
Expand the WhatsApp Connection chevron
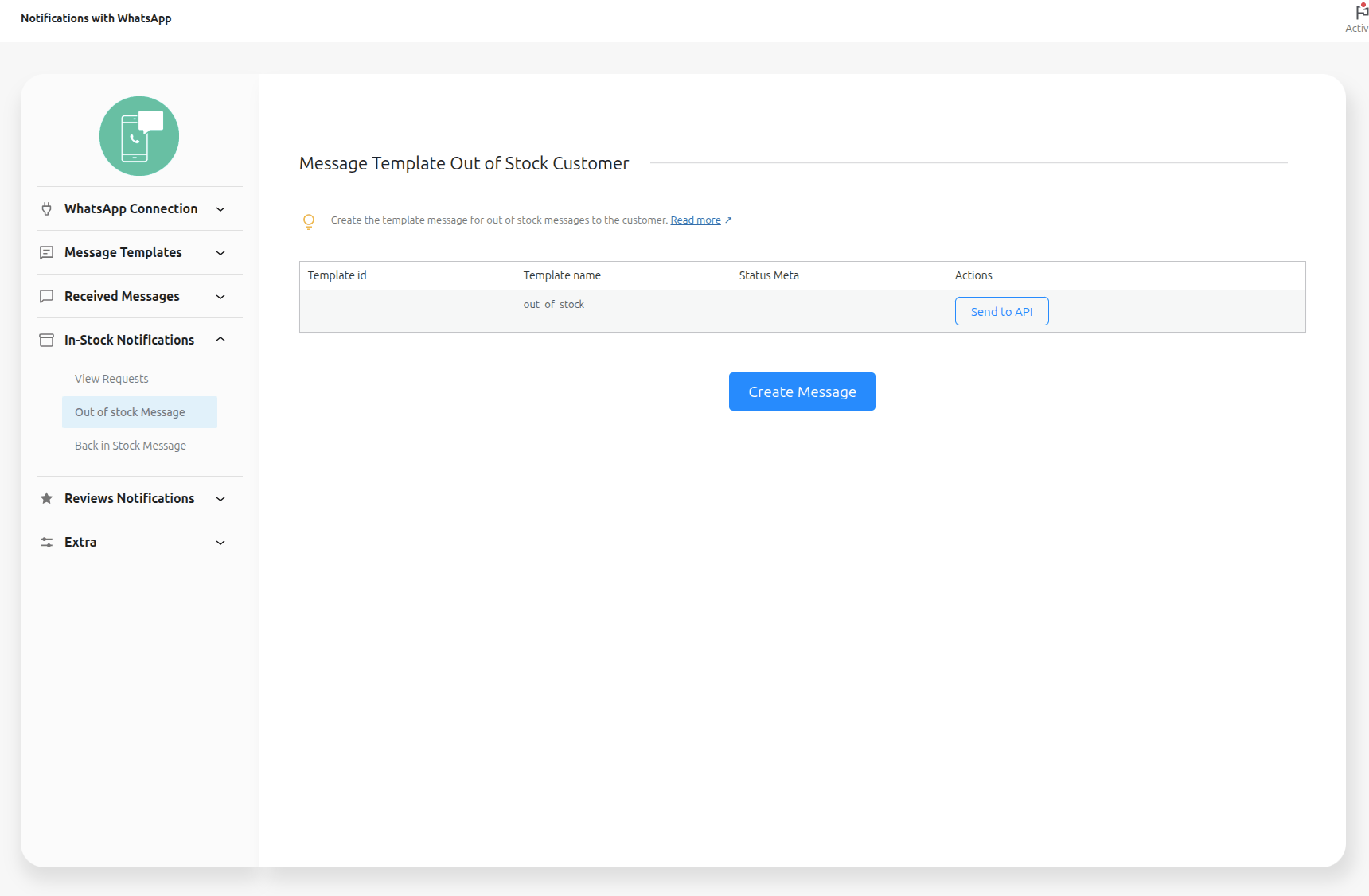pyautogui.click(x=220, y=209)
